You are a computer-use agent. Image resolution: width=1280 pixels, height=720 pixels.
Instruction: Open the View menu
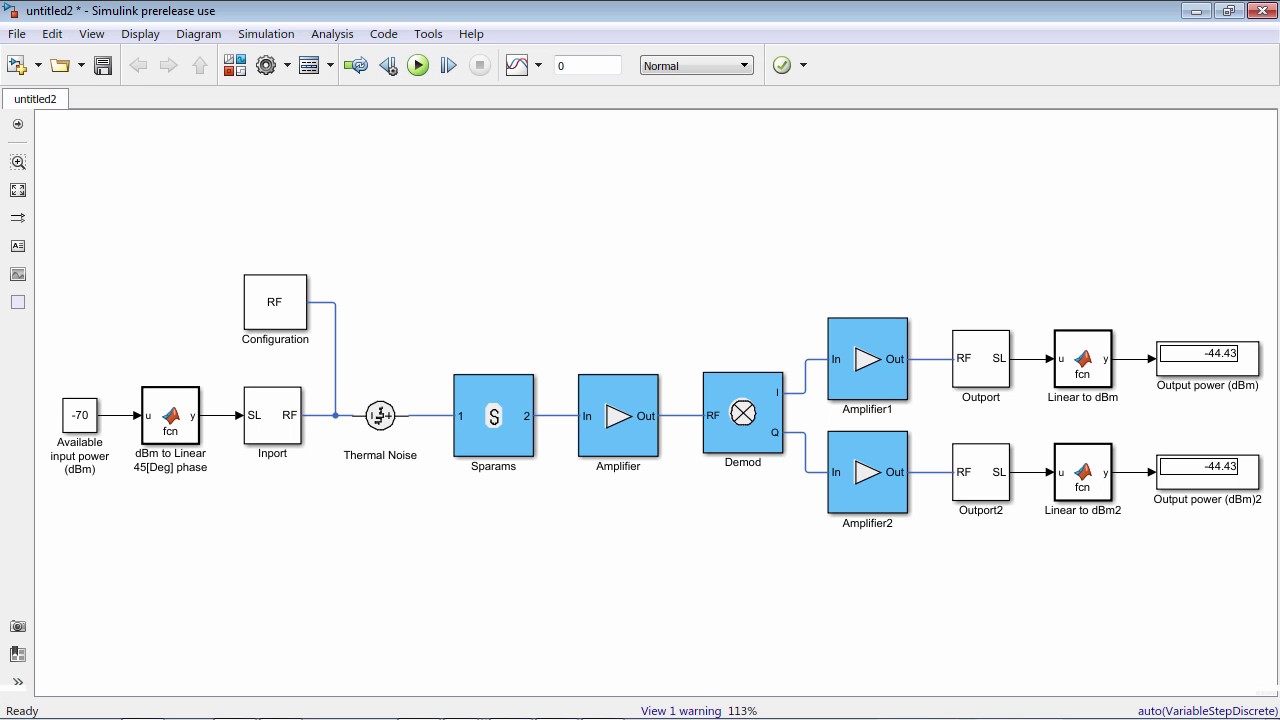[x=92, y=33]
